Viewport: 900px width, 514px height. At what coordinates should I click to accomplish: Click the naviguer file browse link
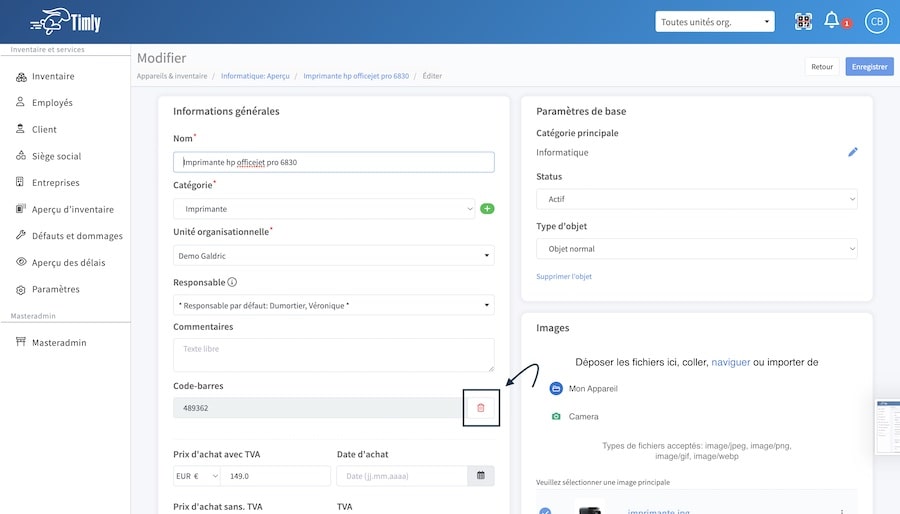tap(731, 362)
